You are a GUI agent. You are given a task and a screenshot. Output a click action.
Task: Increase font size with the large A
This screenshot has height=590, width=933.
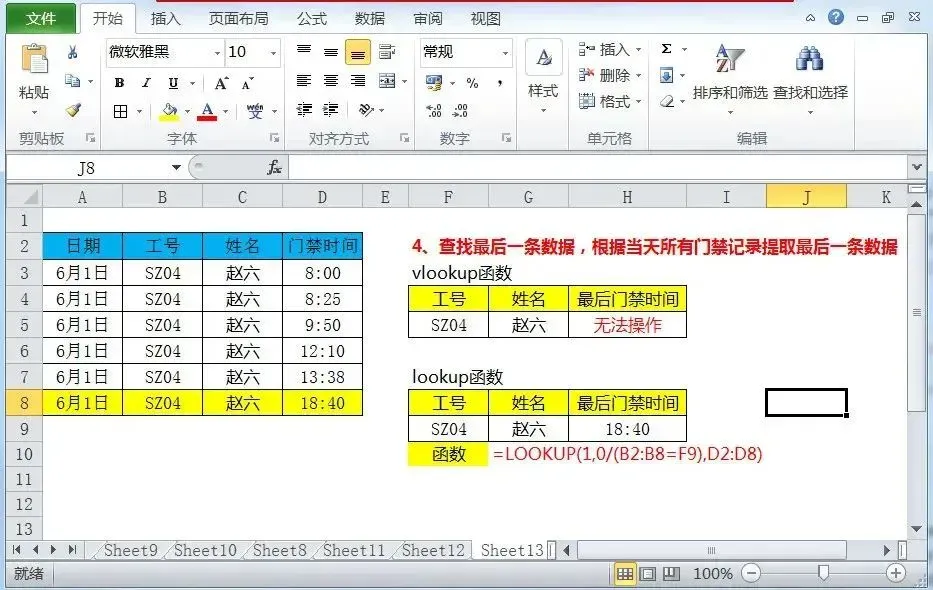click(221, 83)
